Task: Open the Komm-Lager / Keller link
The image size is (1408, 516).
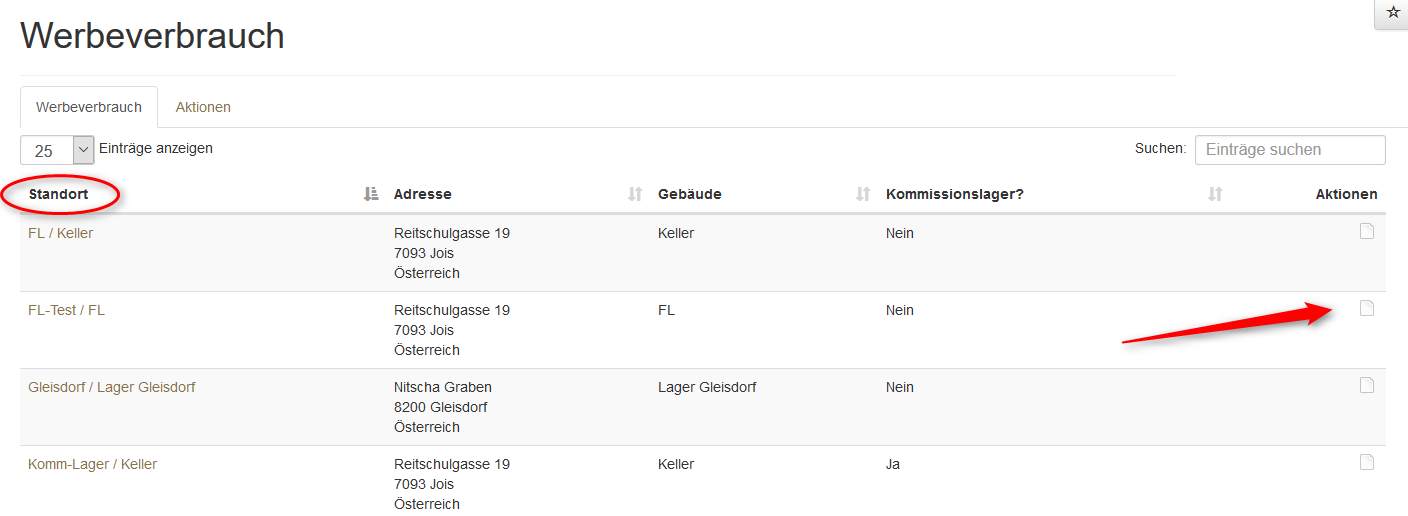Action: [92, 464]
